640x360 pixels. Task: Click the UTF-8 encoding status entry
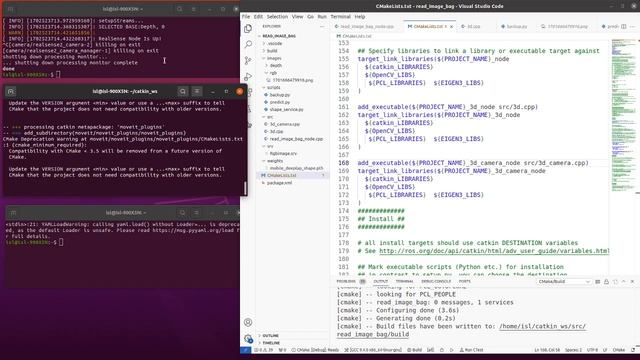point(592,350)
